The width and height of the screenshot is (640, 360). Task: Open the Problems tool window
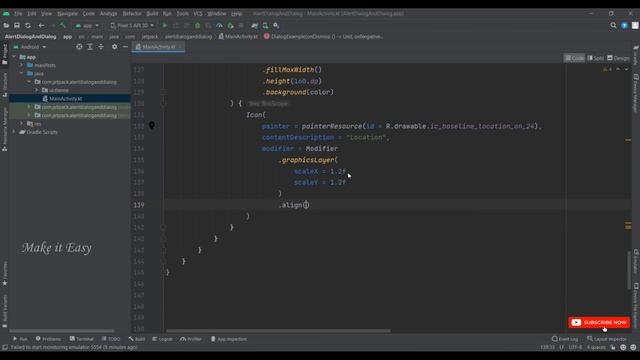coord(48,339)
